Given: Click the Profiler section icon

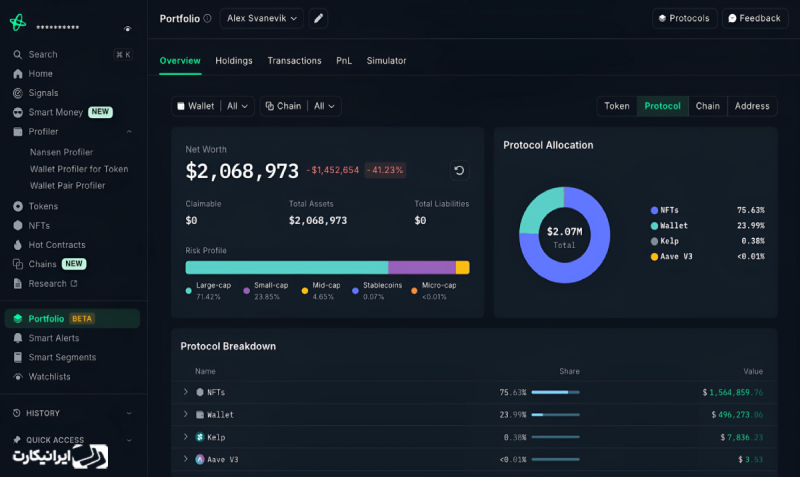Looking at the screenshot, I should pos(18,132).
